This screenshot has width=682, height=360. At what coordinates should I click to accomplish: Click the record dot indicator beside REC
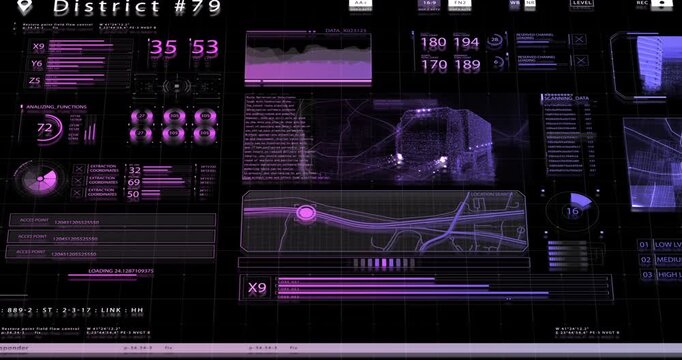(661, 3)
